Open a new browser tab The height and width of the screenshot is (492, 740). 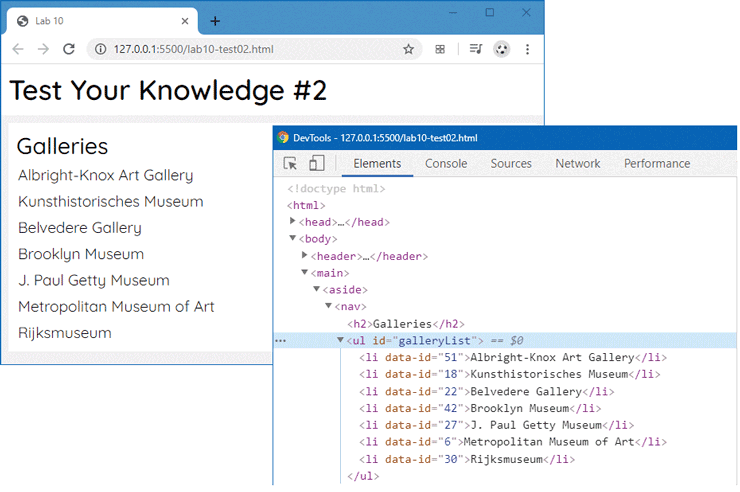(214, 20)
